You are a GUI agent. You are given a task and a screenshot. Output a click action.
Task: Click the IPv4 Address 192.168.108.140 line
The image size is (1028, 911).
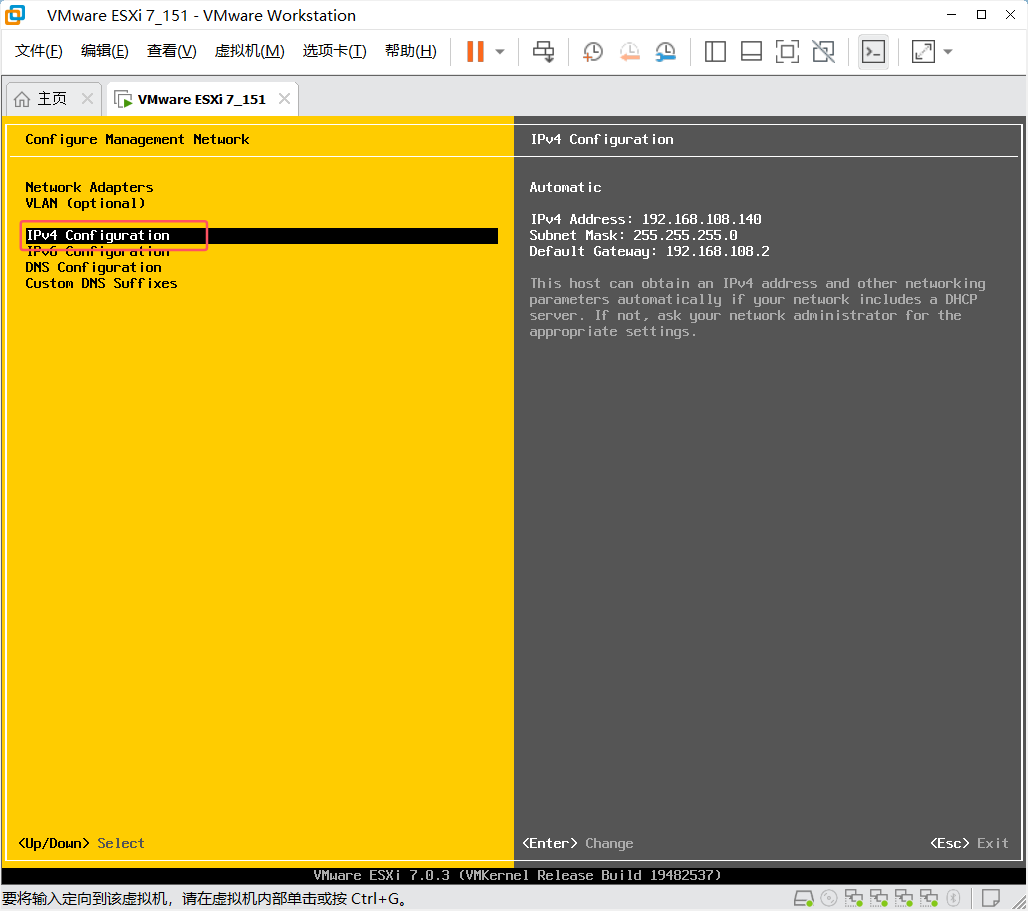click(646, 219)
